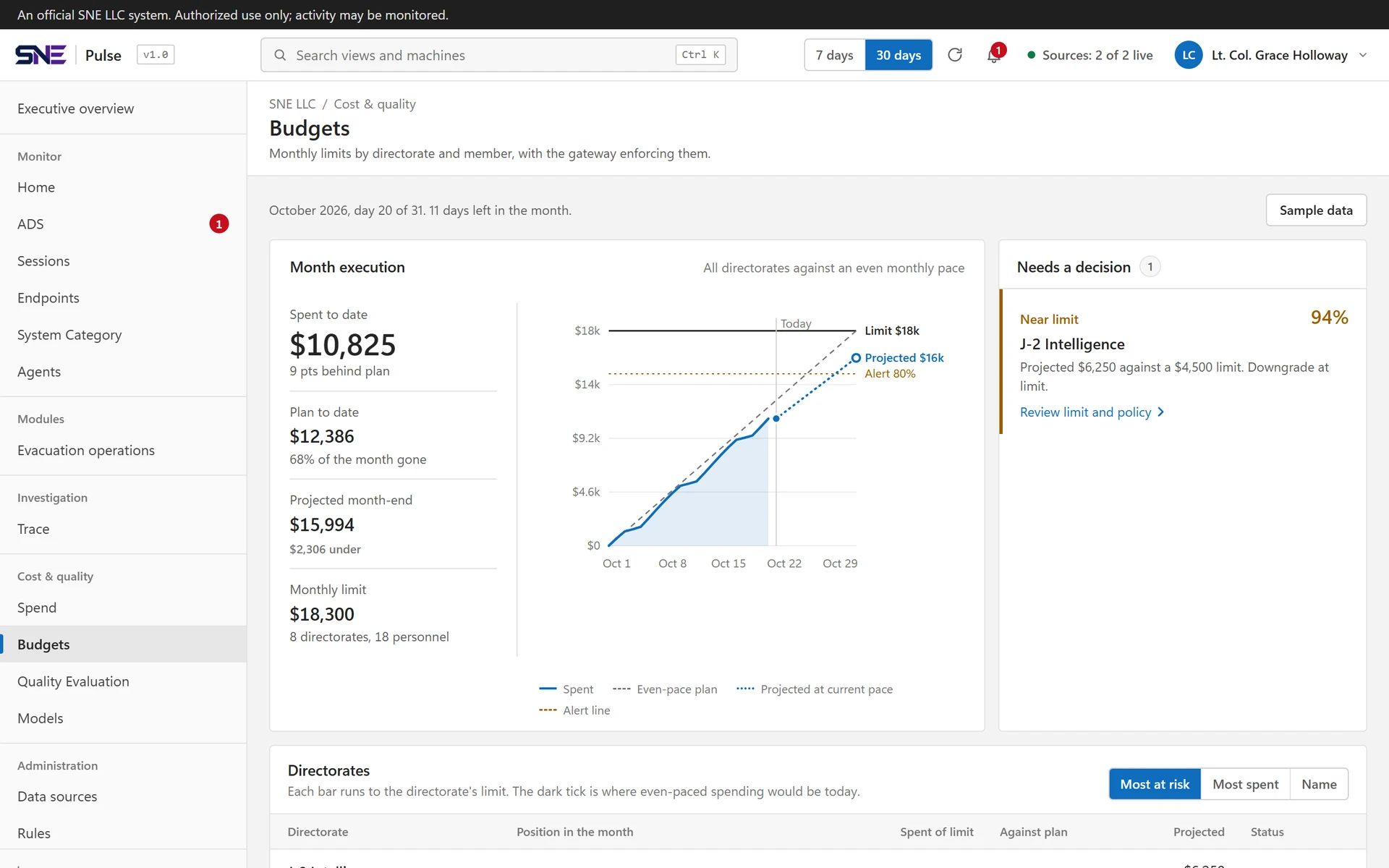Click the LC user avatar

(x=1188, y=55)
